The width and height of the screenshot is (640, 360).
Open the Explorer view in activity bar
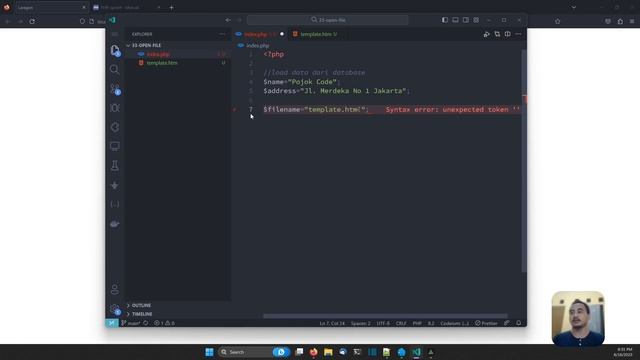click(115, 50)
